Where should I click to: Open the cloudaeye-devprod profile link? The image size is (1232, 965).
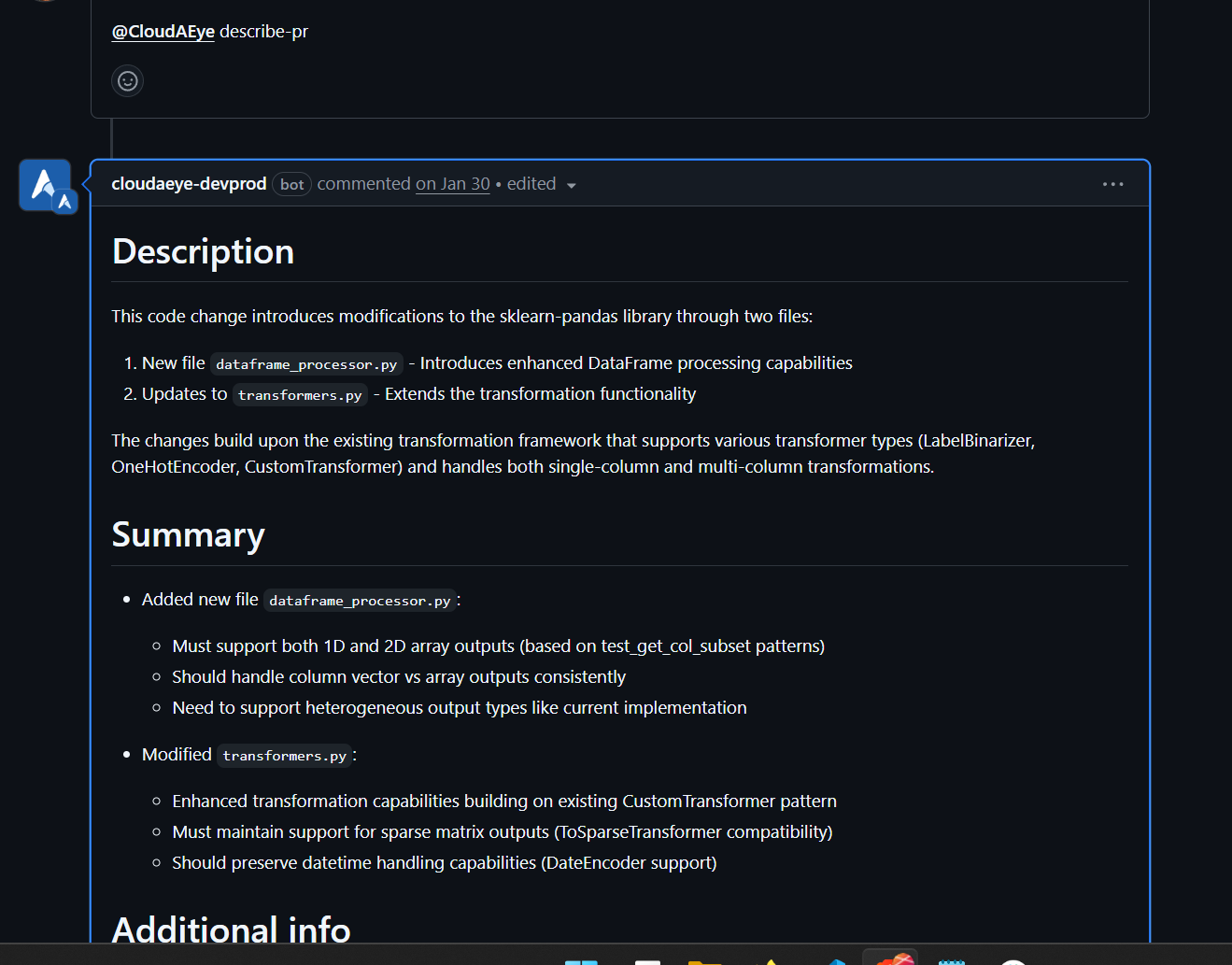pos(189,184)
